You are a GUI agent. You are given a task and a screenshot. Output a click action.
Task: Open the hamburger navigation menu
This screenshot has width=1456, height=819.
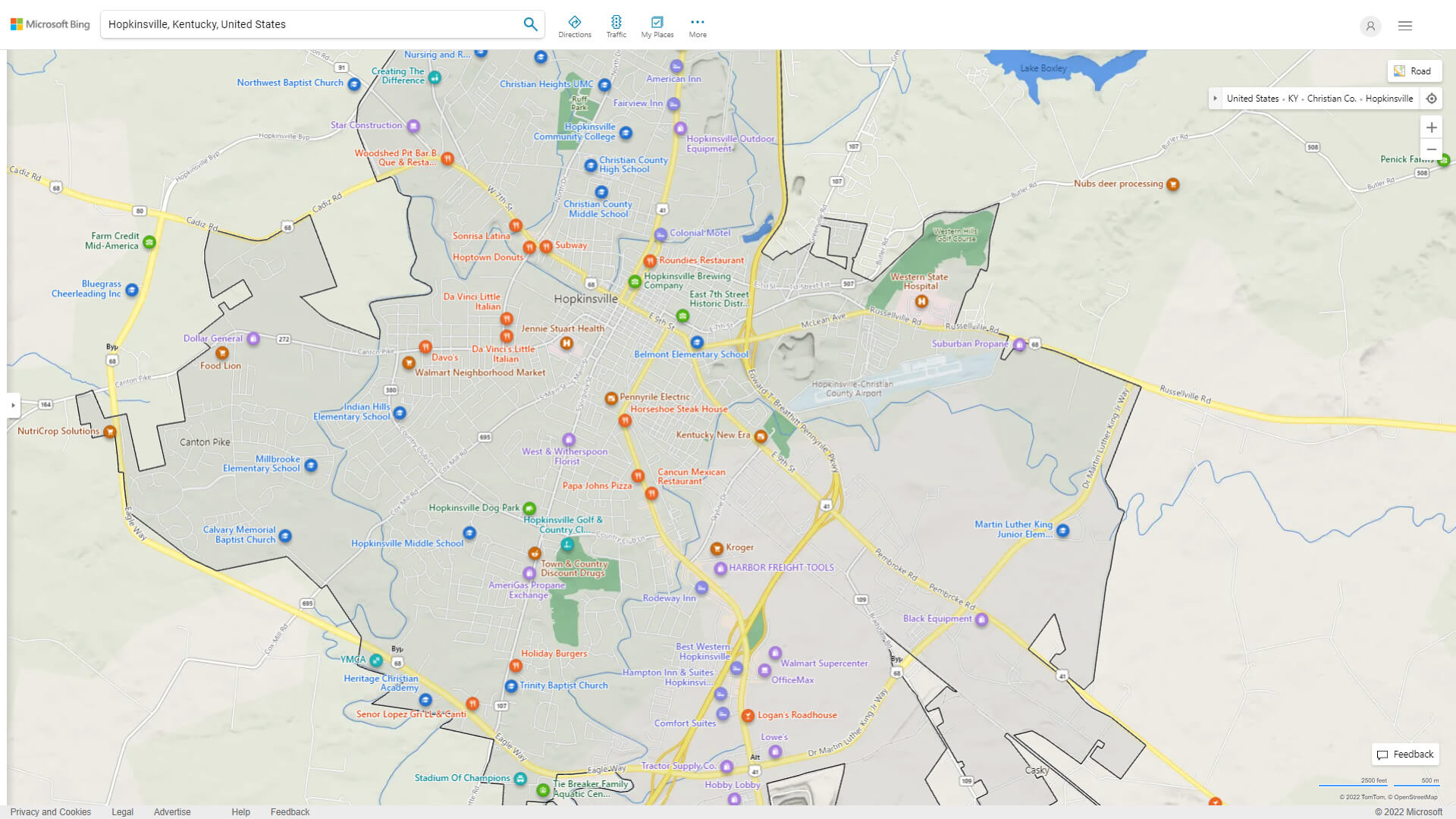[1404, 25]
